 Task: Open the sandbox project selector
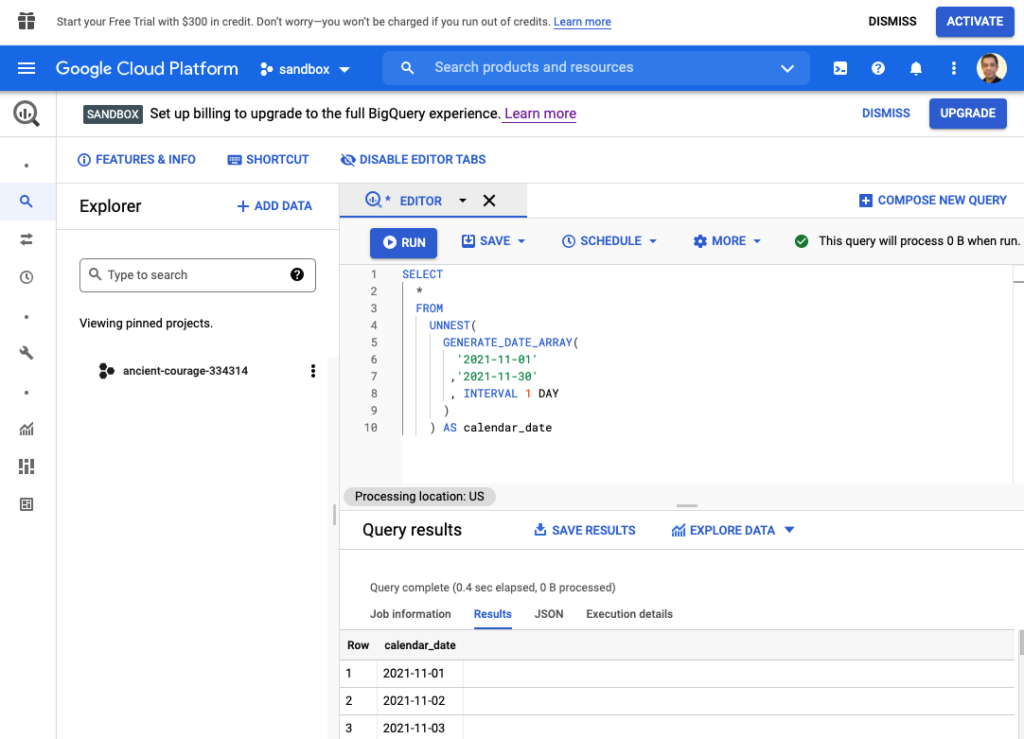(x=305, y=69)
